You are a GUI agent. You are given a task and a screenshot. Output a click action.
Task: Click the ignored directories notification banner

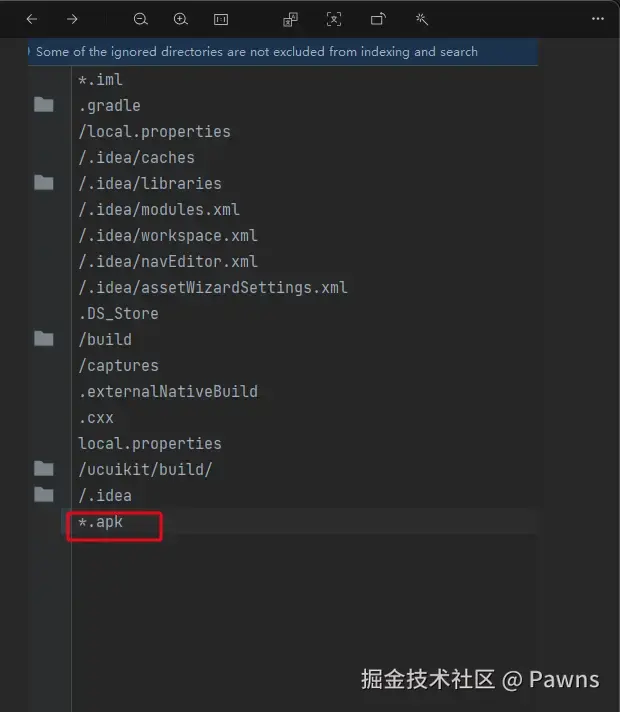257,51
